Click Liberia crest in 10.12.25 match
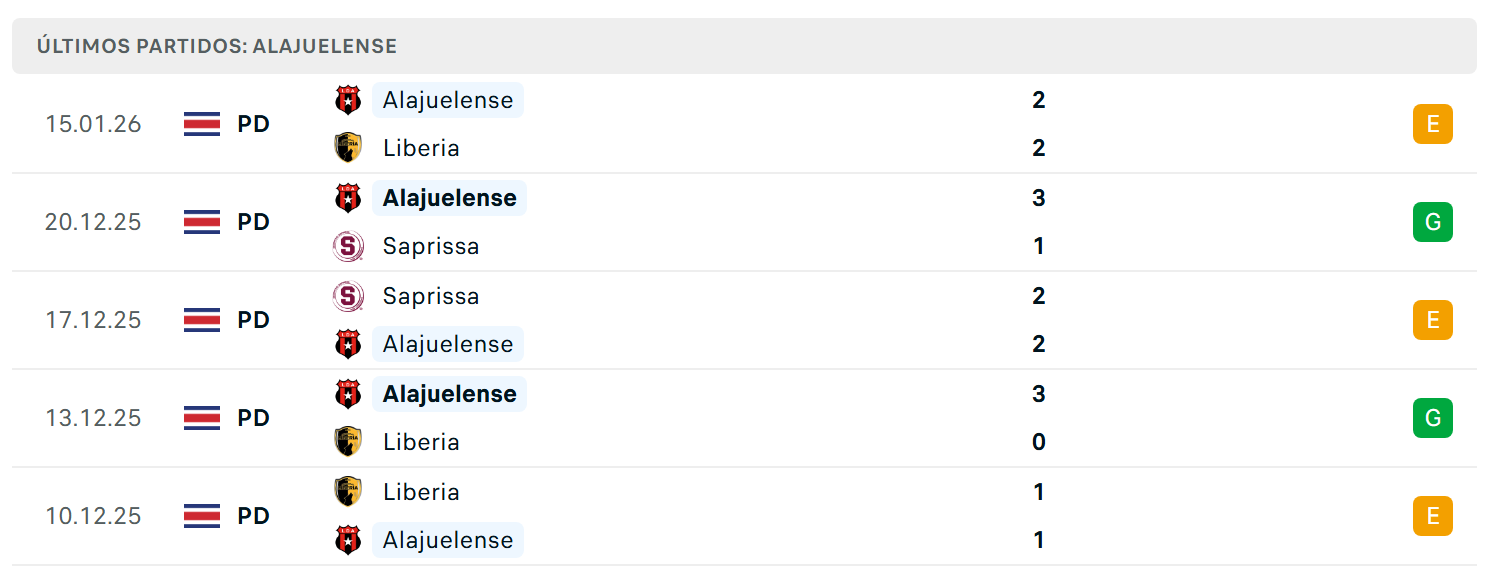 point(348,492)
